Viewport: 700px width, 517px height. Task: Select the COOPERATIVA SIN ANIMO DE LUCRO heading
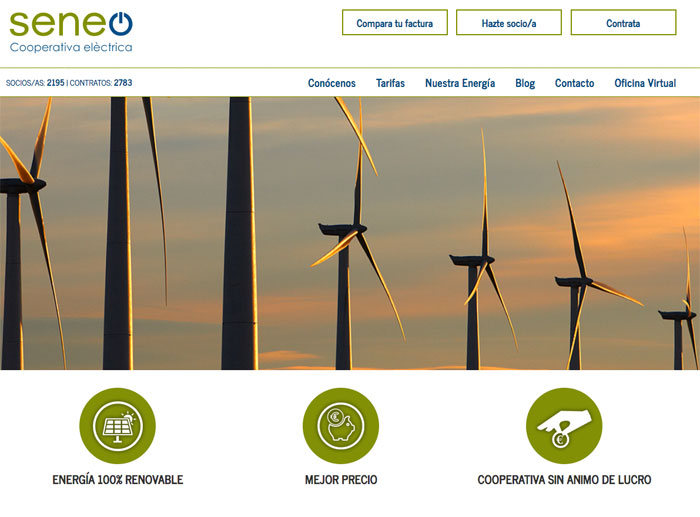(564, 480)
